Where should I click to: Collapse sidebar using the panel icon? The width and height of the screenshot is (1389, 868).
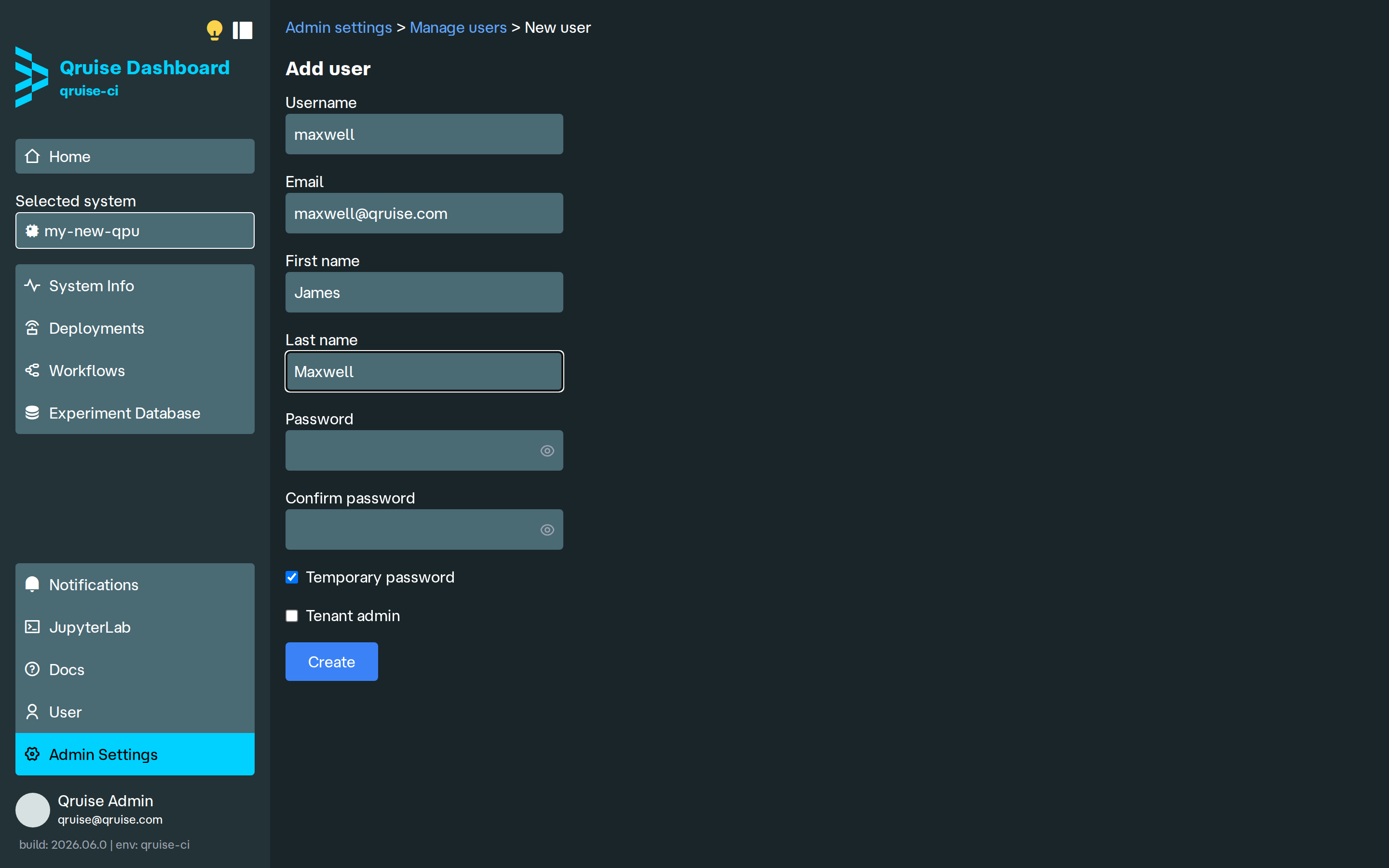(x=242, y=30)
